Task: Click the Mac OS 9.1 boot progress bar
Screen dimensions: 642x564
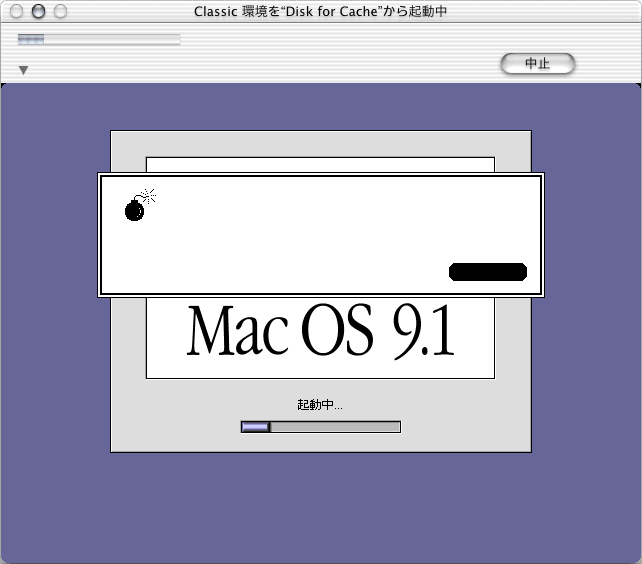Action: click(321, 427)
